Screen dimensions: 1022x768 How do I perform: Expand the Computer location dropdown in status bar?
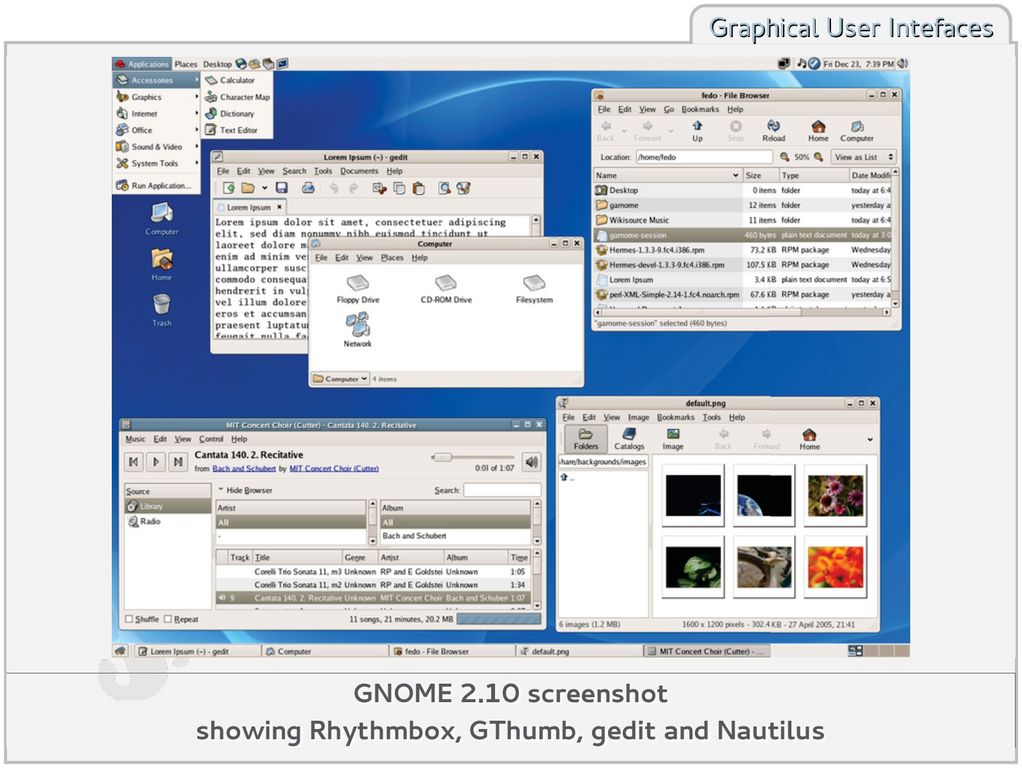[340, 378]
